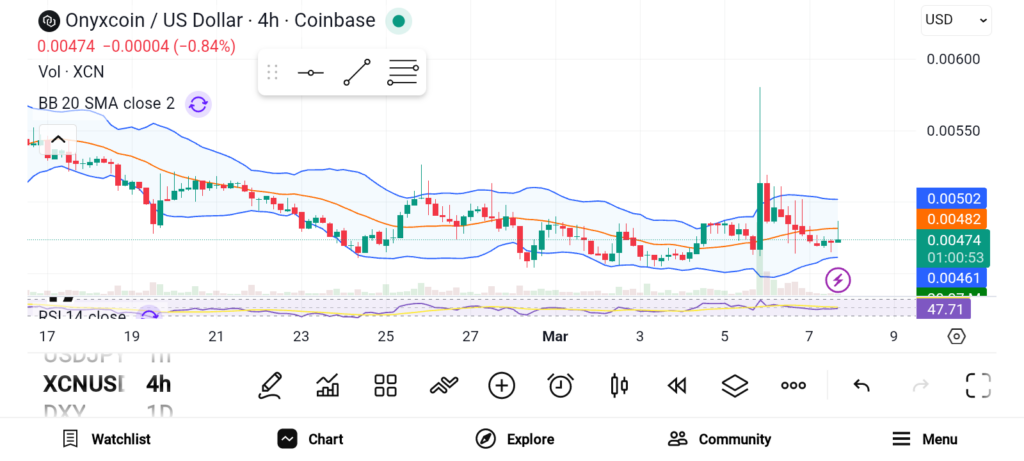1024x461 pixels.
Task: Open the grid layout templates icon
Action: (x=385, y=385)
